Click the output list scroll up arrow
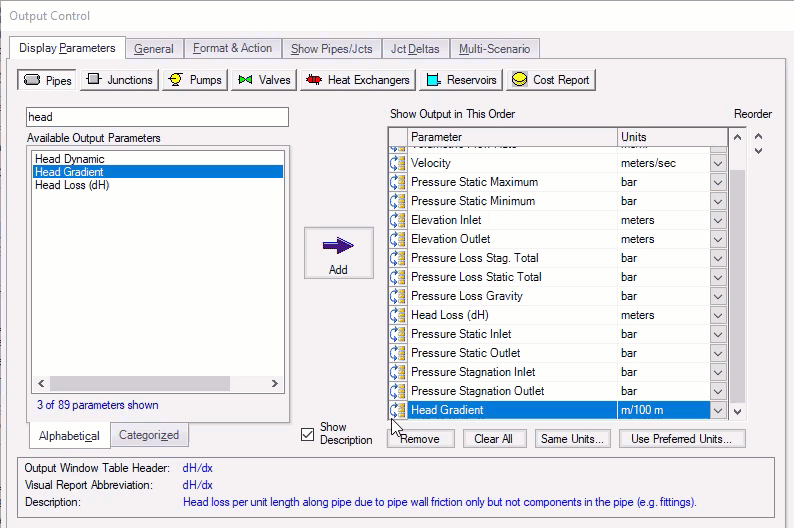Image resolution: width=794 pixels, height=528 pixels. tap(737, 137)
